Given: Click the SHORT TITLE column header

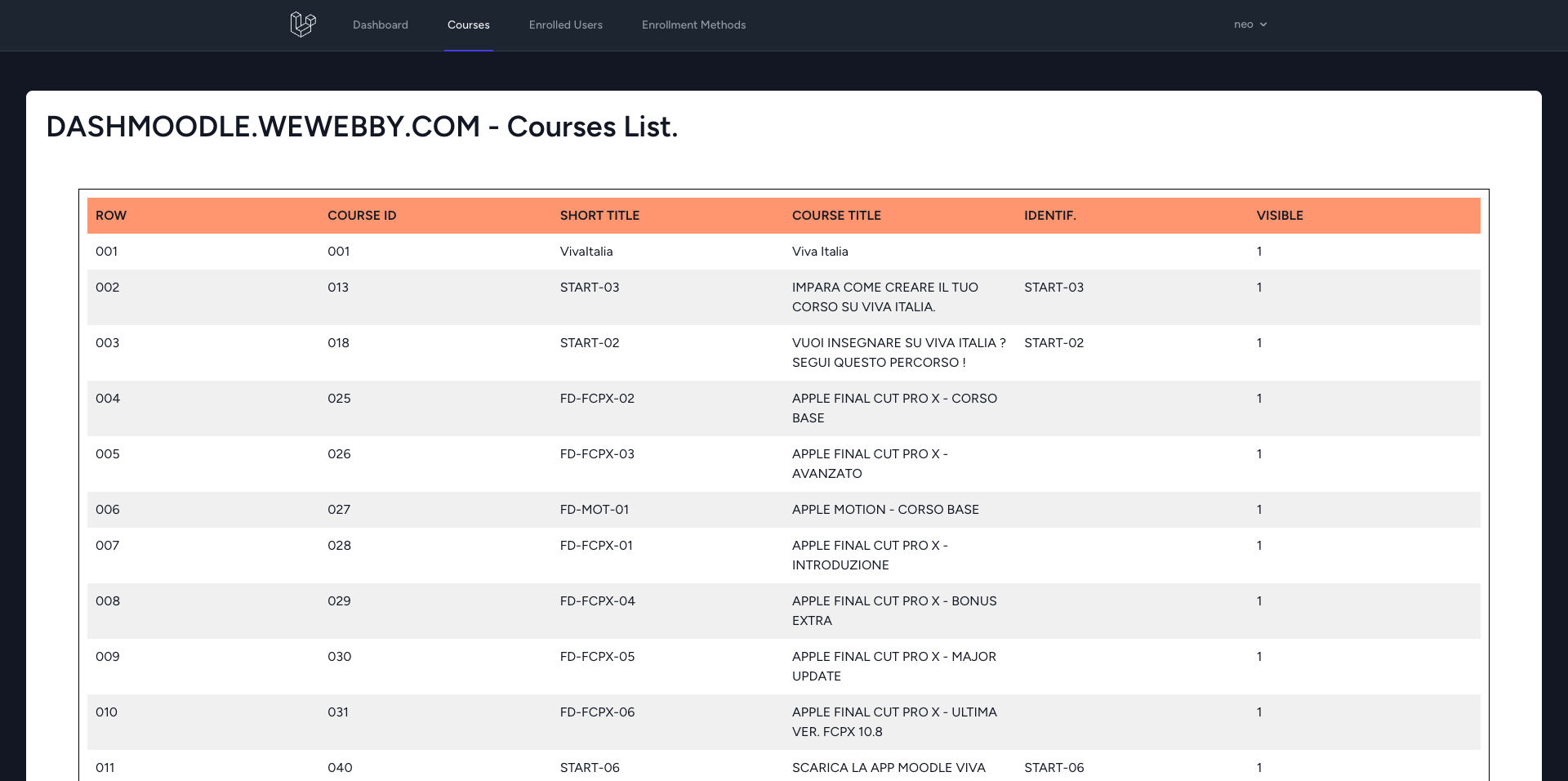Looking at the screenshot, I should coord(599,216).
